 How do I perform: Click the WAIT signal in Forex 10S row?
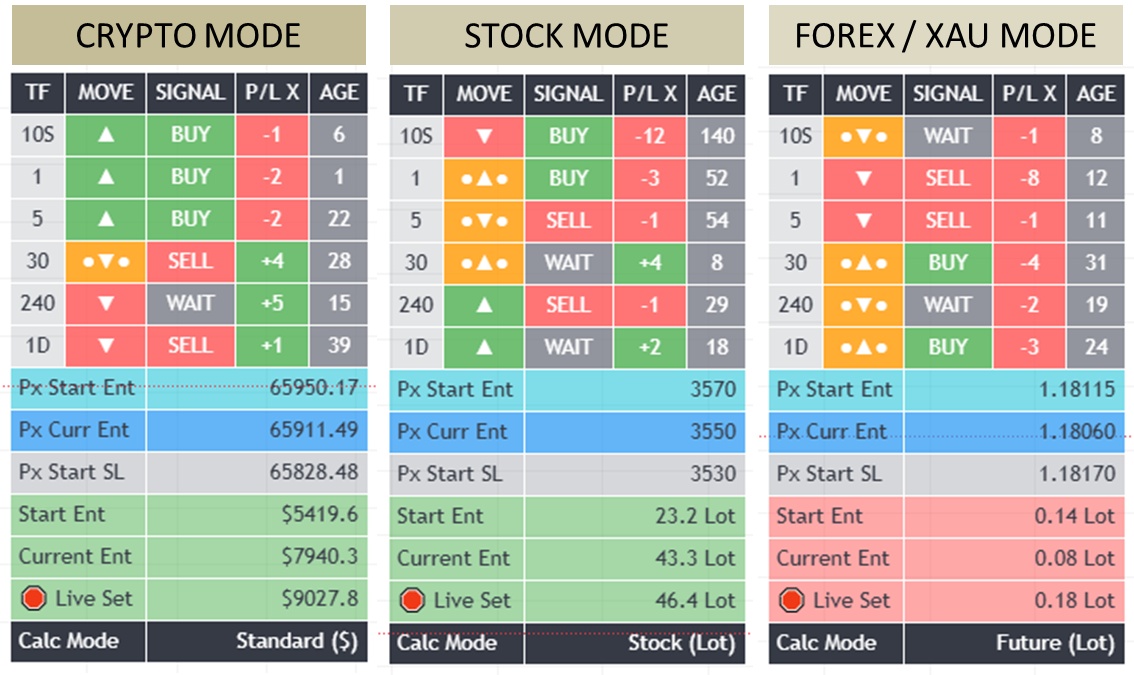coord(946,136)
